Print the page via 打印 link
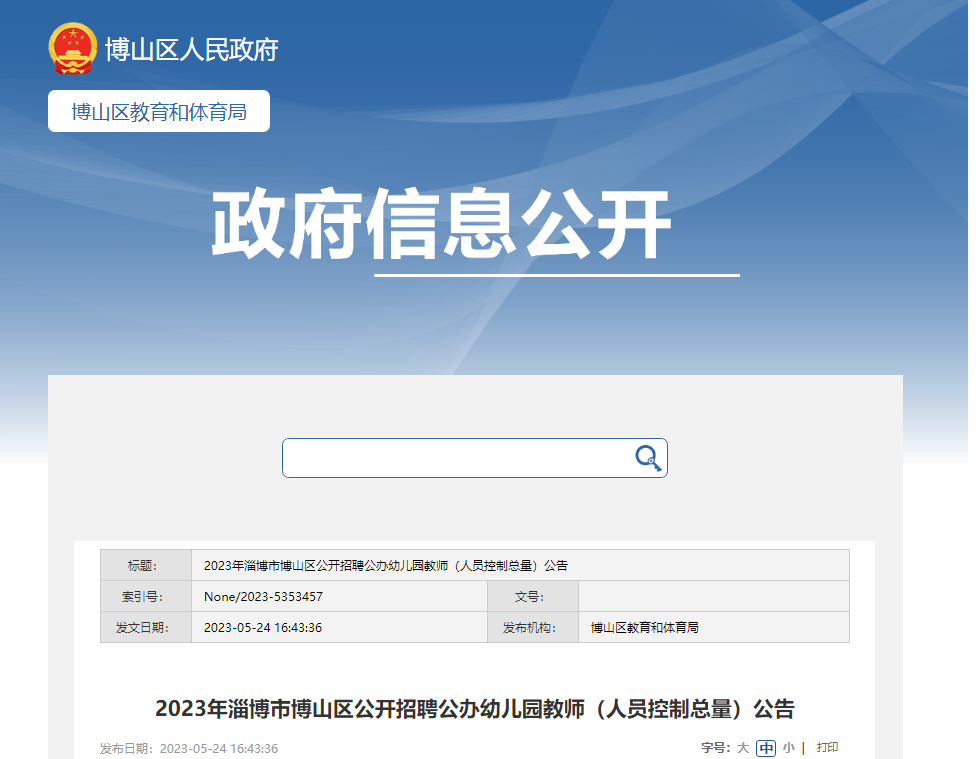This screenshot has width=980, height=759. (x=827, y=748)
